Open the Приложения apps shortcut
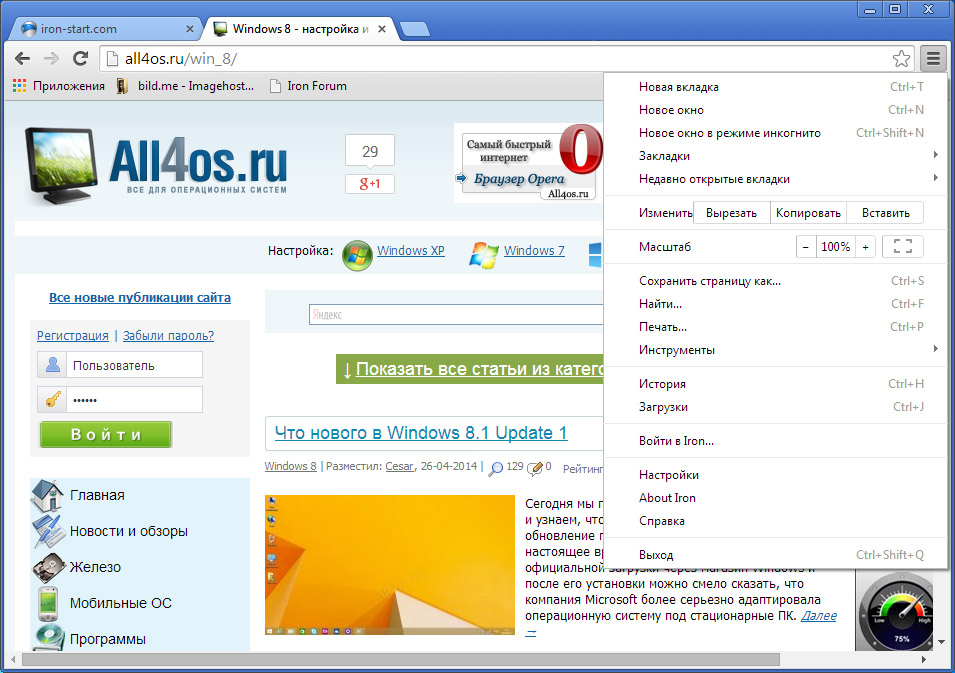 [x=59, y=86]
